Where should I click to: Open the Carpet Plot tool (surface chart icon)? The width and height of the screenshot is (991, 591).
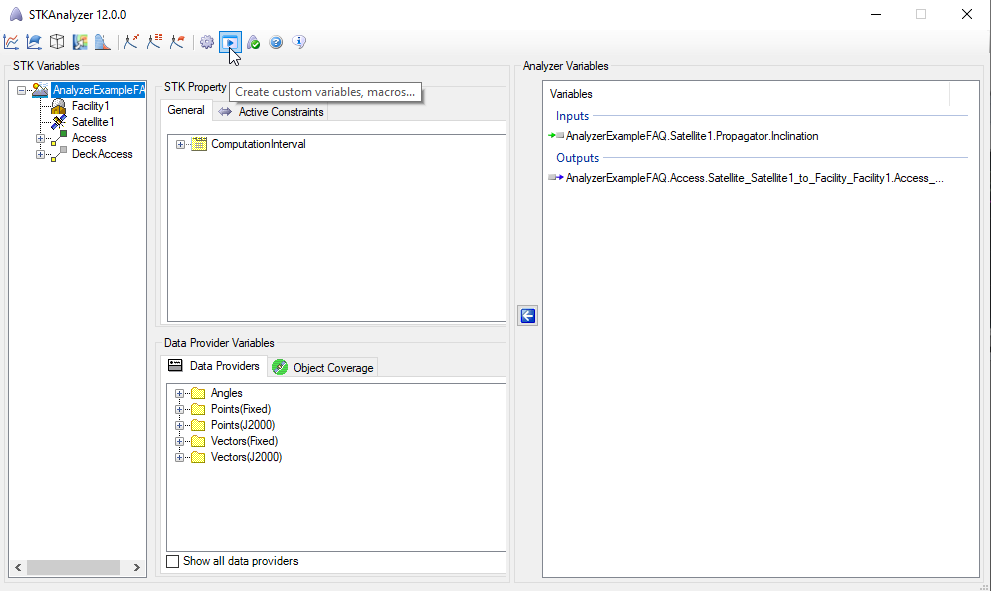(33, 42)
